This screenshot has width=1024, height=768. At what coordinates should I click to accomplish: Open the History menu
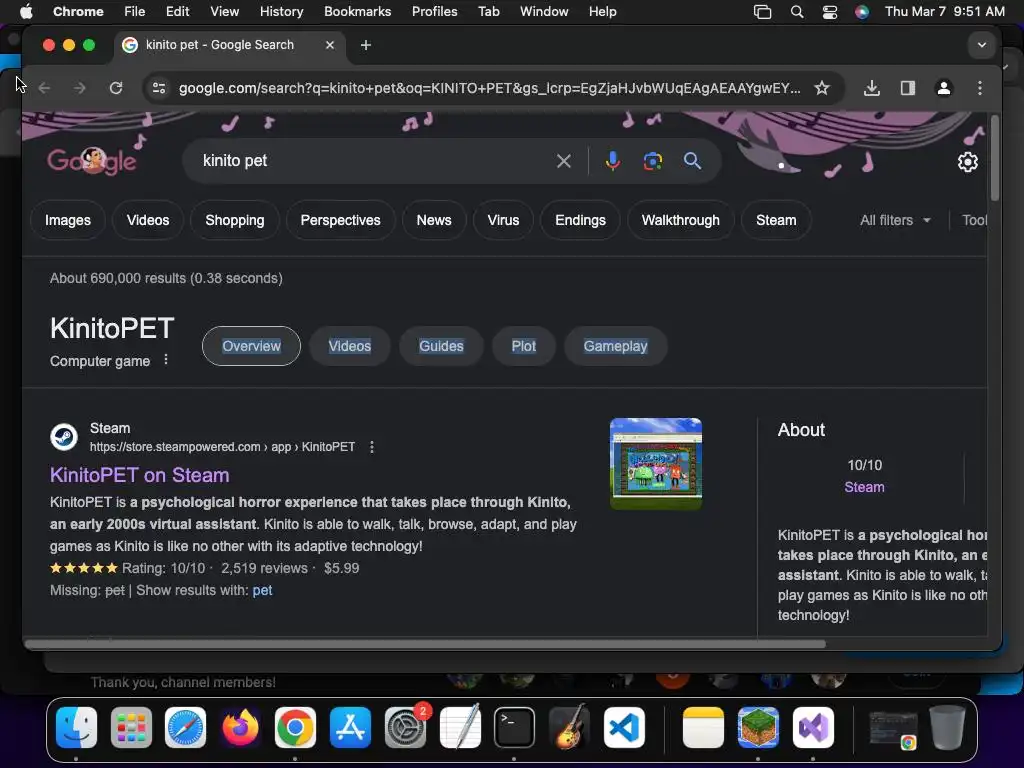(x=281, y=12)
